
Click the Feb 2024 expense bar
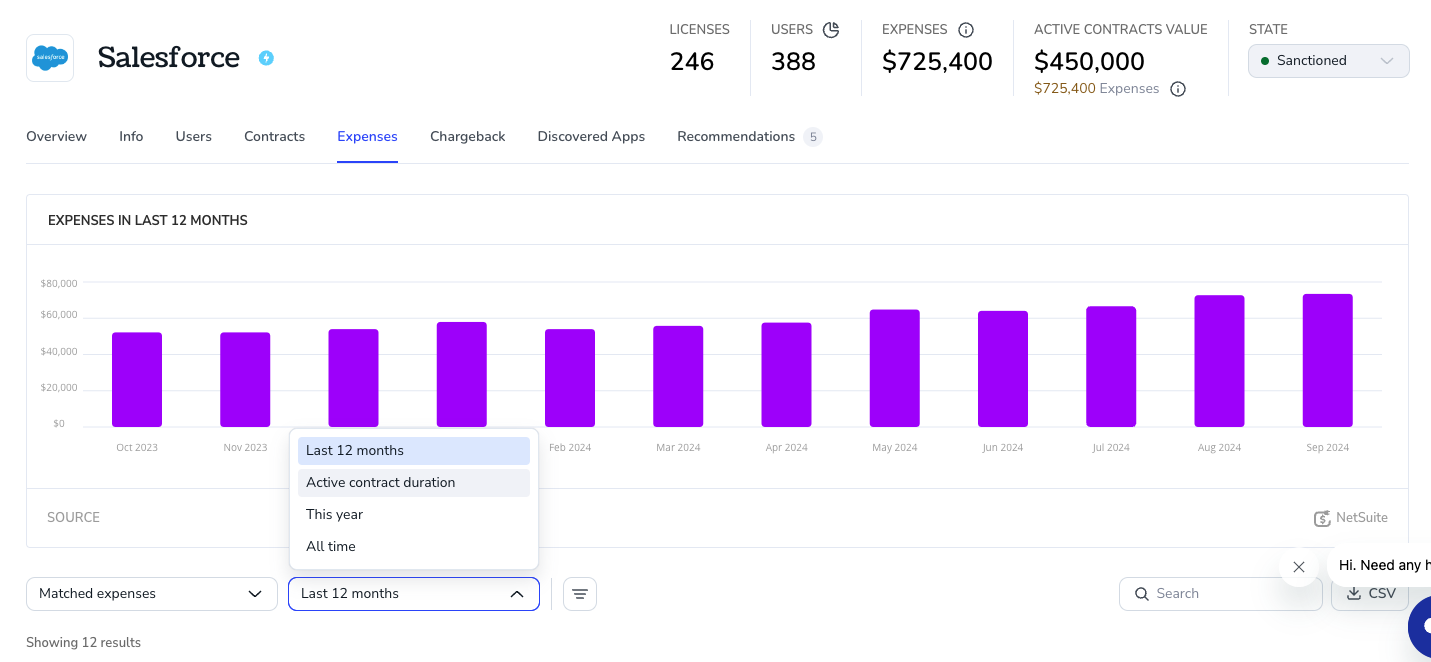point(570,378)
